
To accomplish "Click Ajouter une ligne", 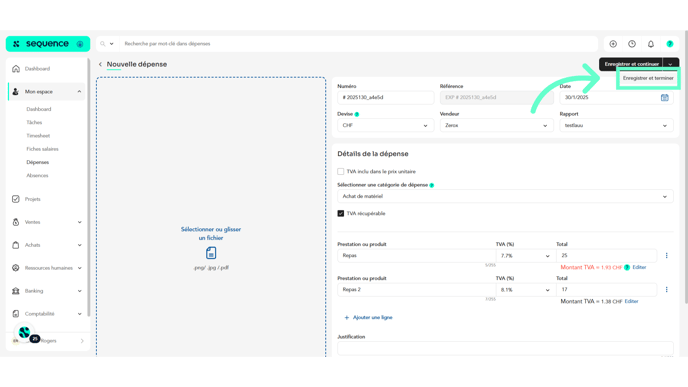I will coord(369,318).
